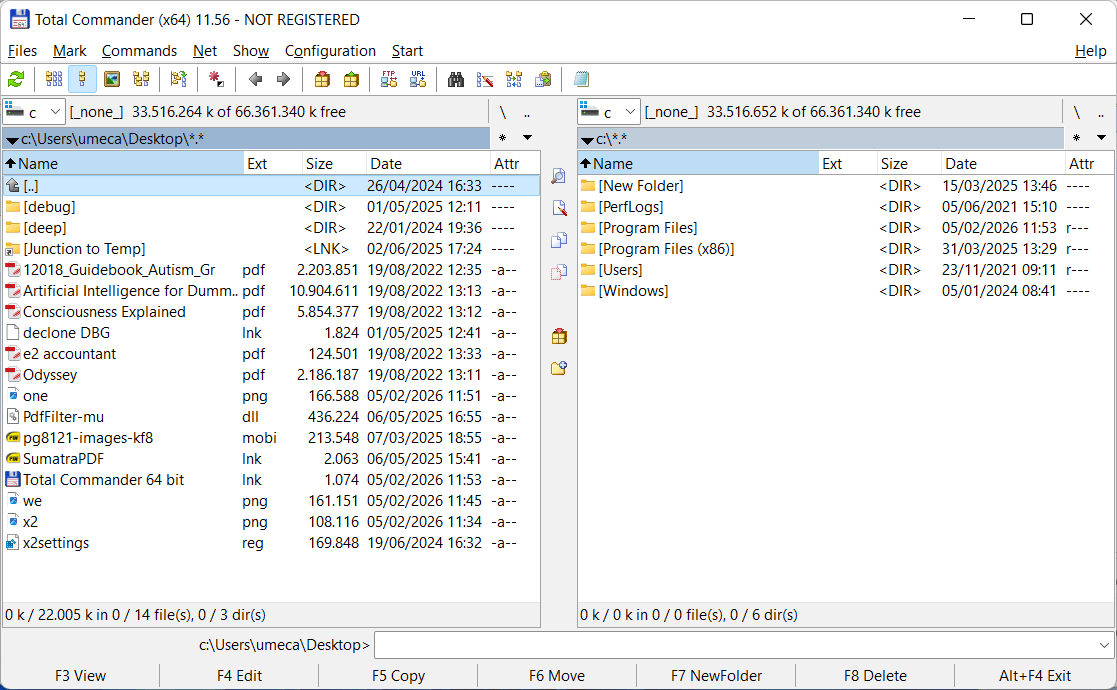
Task: Toggle brief file list view
Action: click(52, 80)
